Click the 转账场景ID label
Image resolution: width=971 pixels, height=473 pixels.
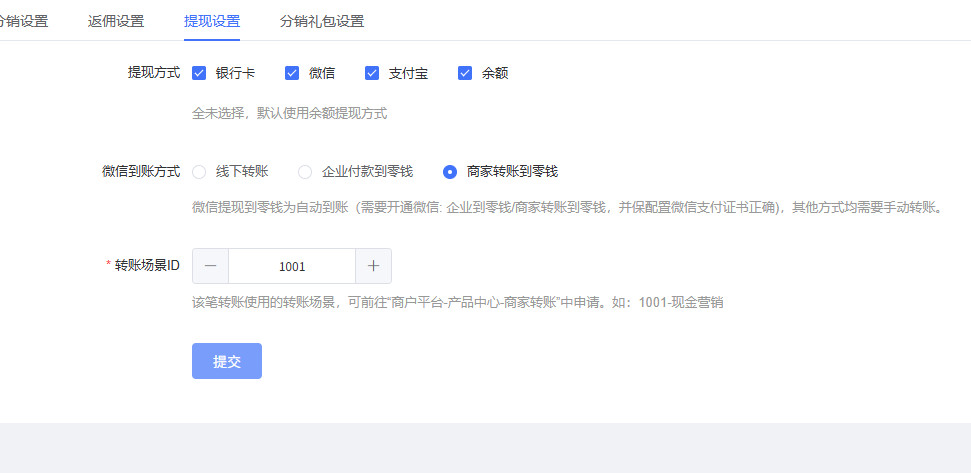click(147, 265)
